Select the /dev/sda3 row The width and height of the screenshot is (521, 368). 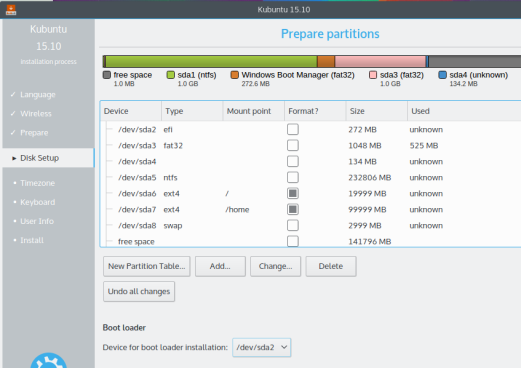pyautogui.click(x=311, y=145)
